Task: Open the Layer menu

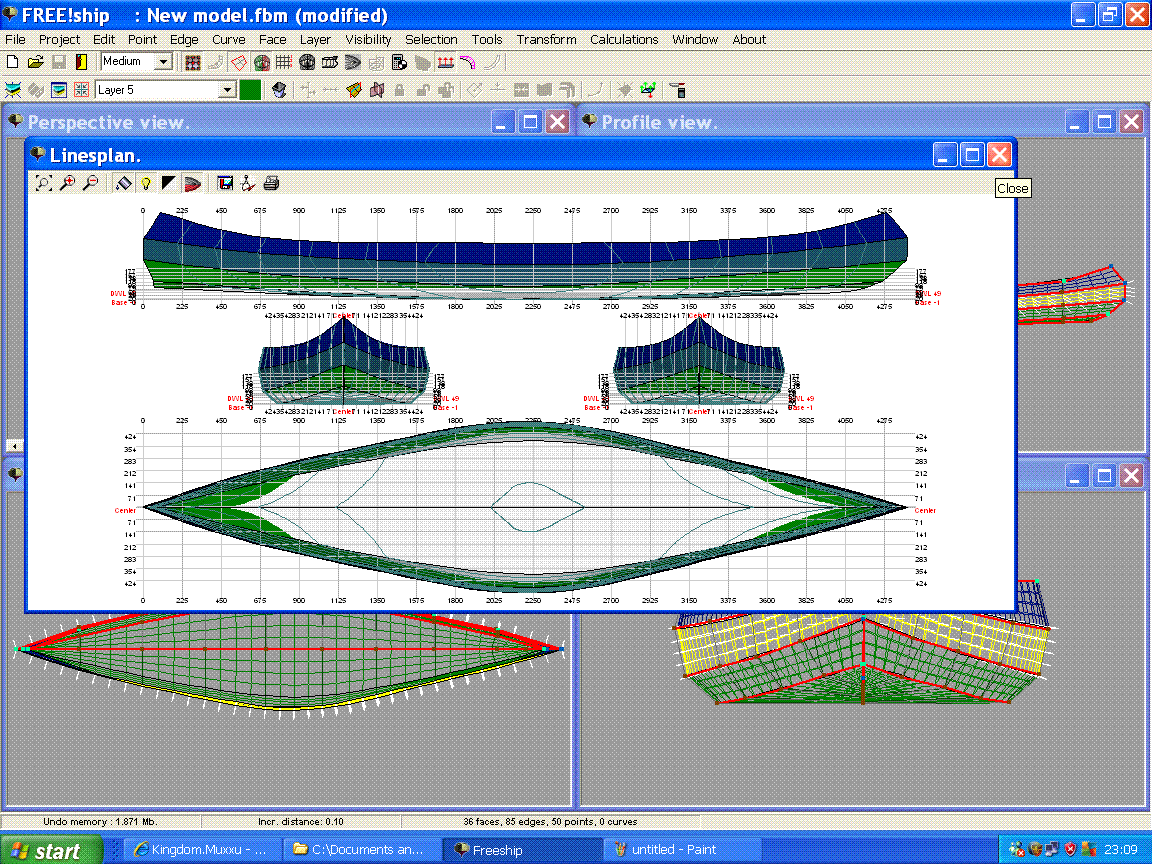Action: tap(315, 40)
